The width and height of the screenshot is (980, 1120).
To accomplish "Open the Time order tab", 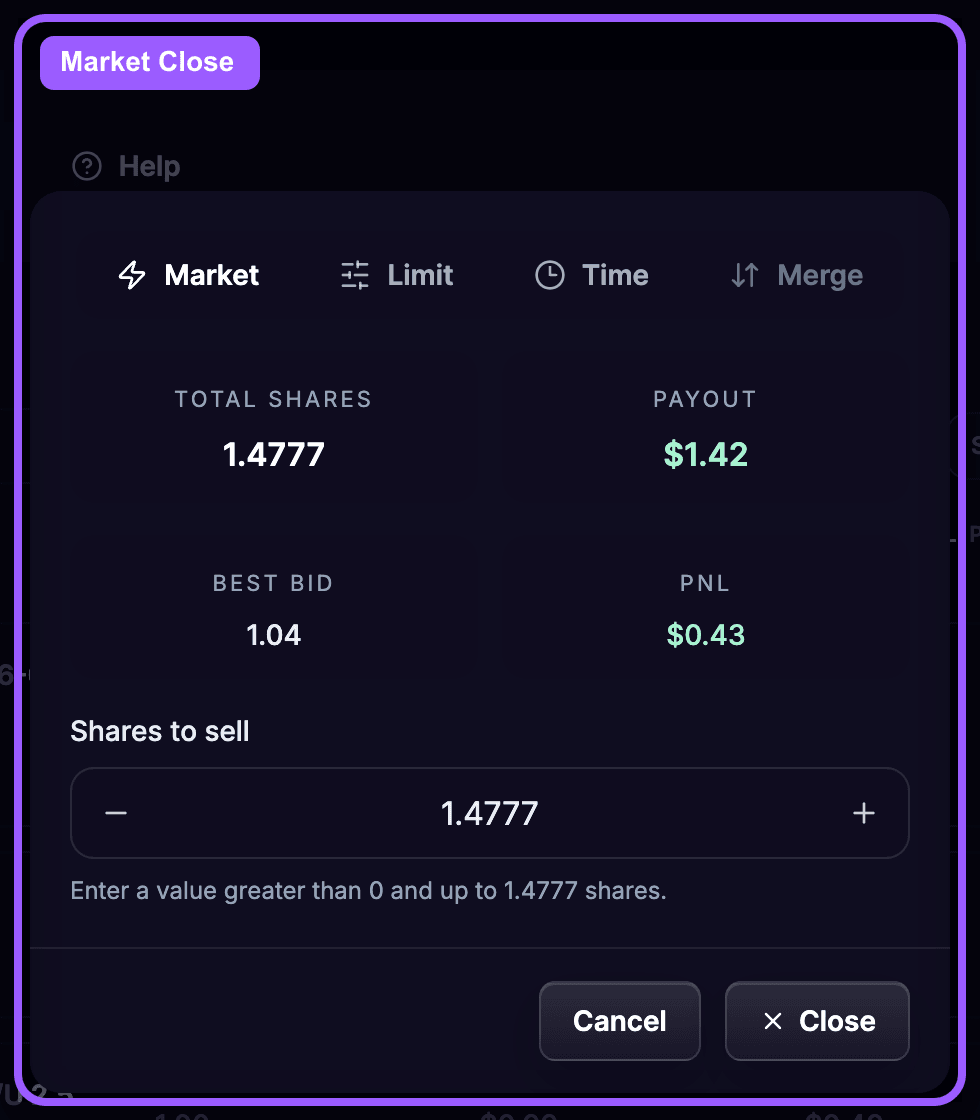I will click(x=615, y=275).
